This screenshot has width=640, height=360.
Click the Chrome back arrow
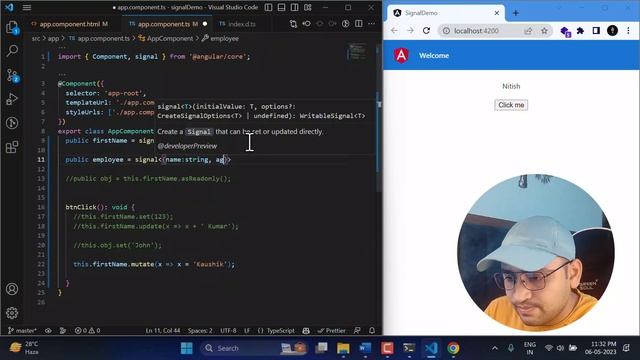point(394,31)
